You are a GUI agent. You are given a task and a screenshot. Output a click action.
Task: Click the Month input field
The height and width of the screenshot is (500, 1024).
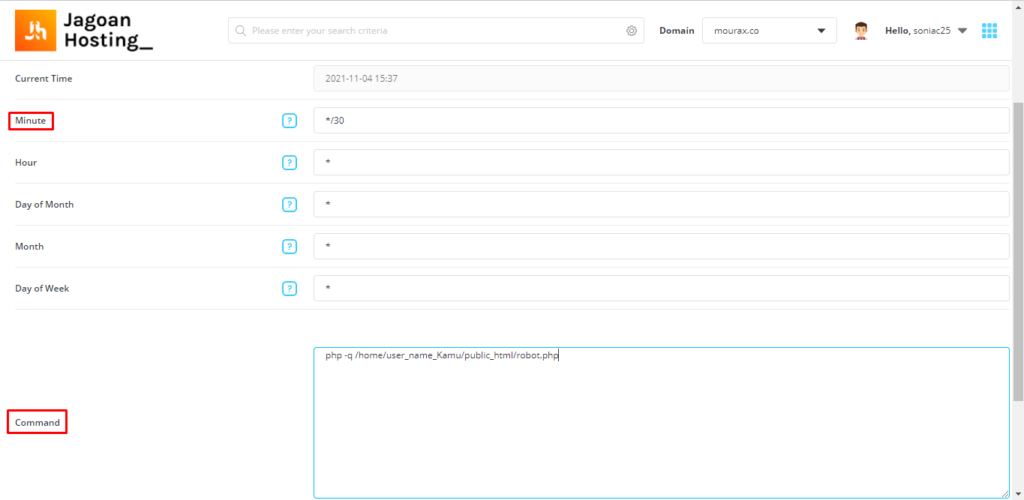[x=660, y=247]
